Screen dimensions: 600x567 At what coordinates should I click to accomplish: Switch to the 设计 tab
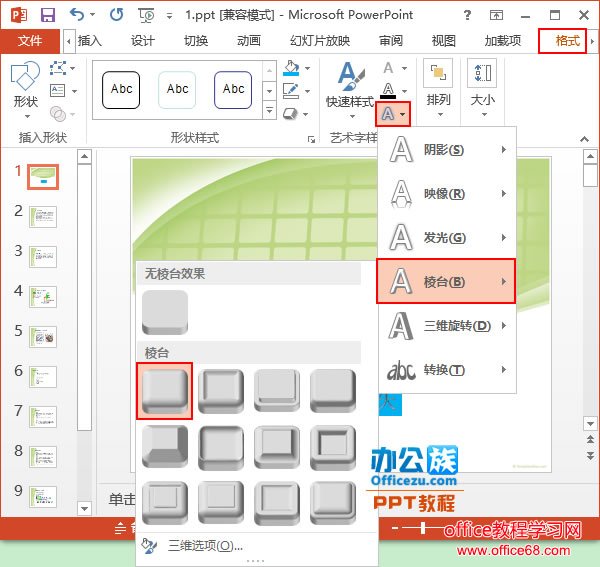tap(142, 41)
